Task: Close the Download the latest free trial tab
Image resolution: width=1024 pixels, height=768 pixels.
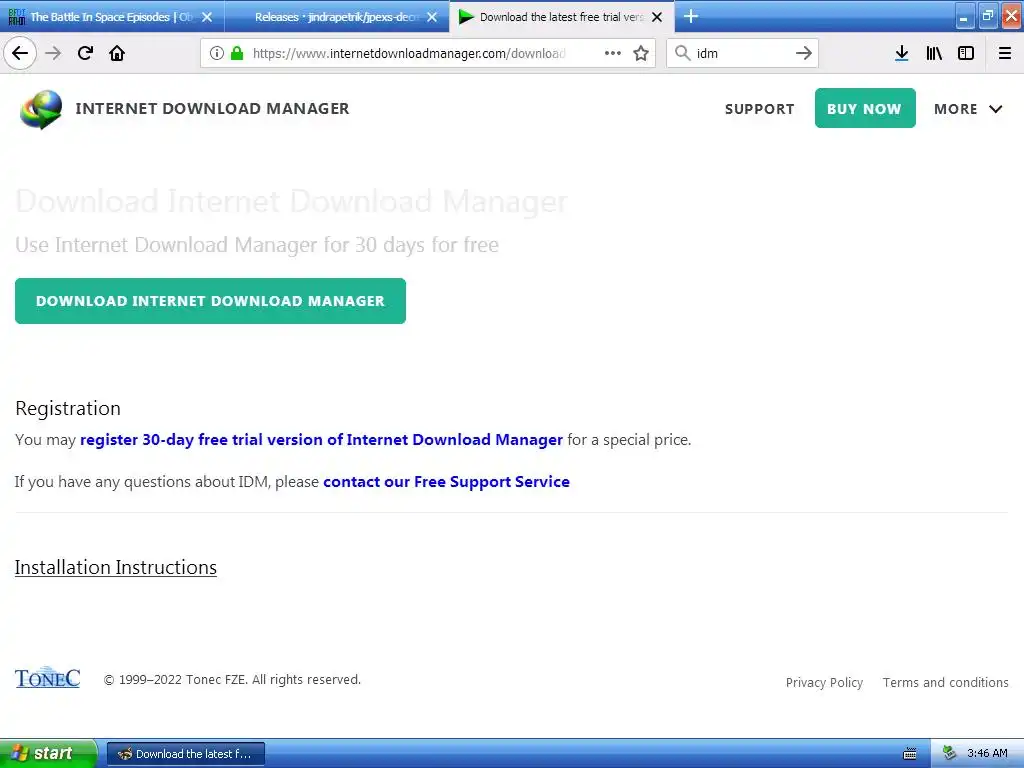Action: point(658,17)
